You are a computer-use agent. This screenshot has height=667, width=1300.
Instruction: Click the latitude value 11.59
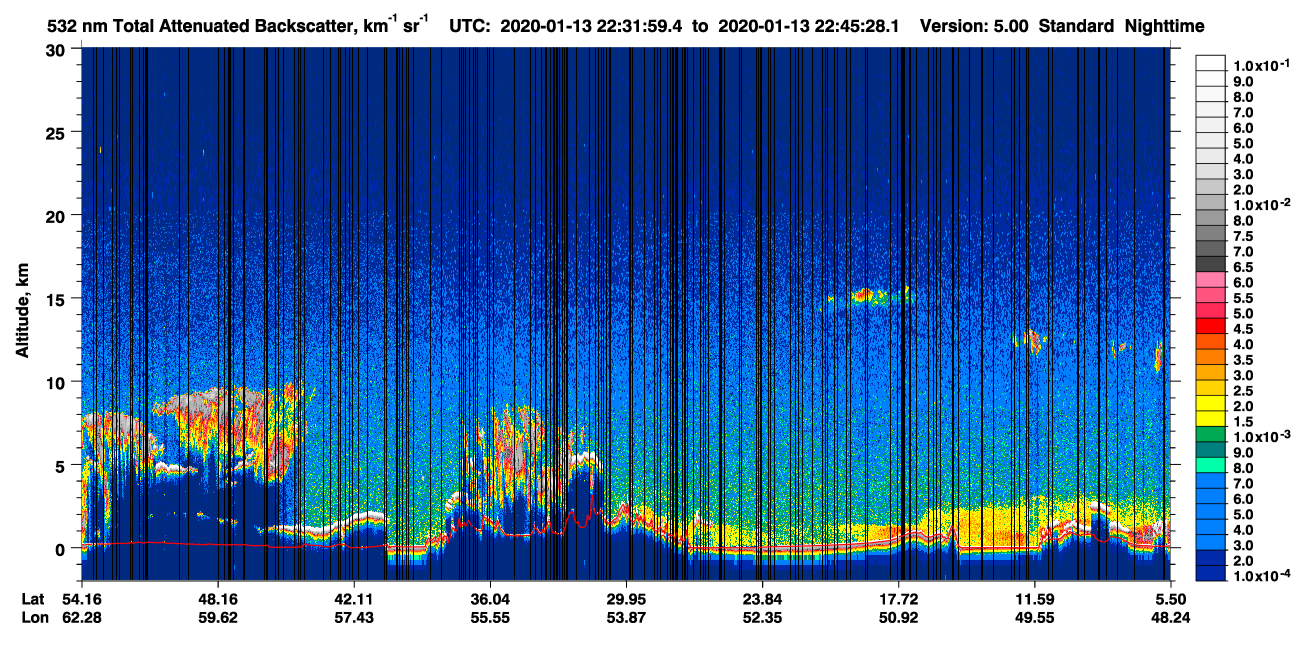pyautogui.click(x=1034, y=599)
